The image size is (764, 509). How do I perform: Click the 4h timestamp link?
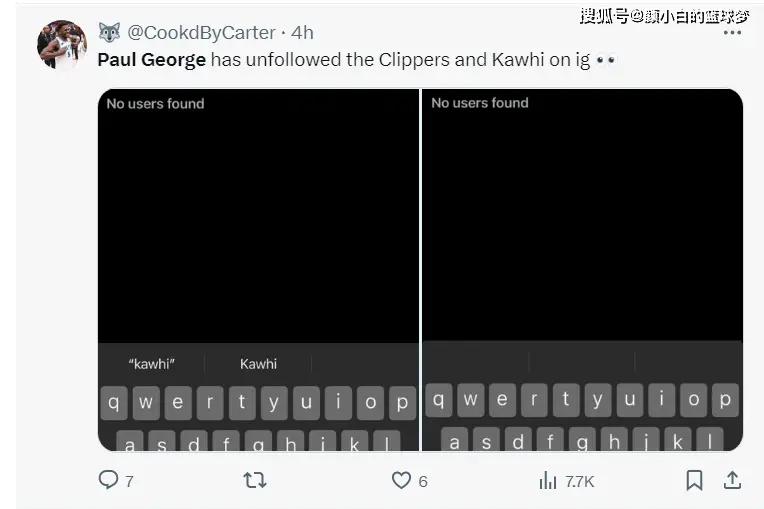(x=302, y=33)
